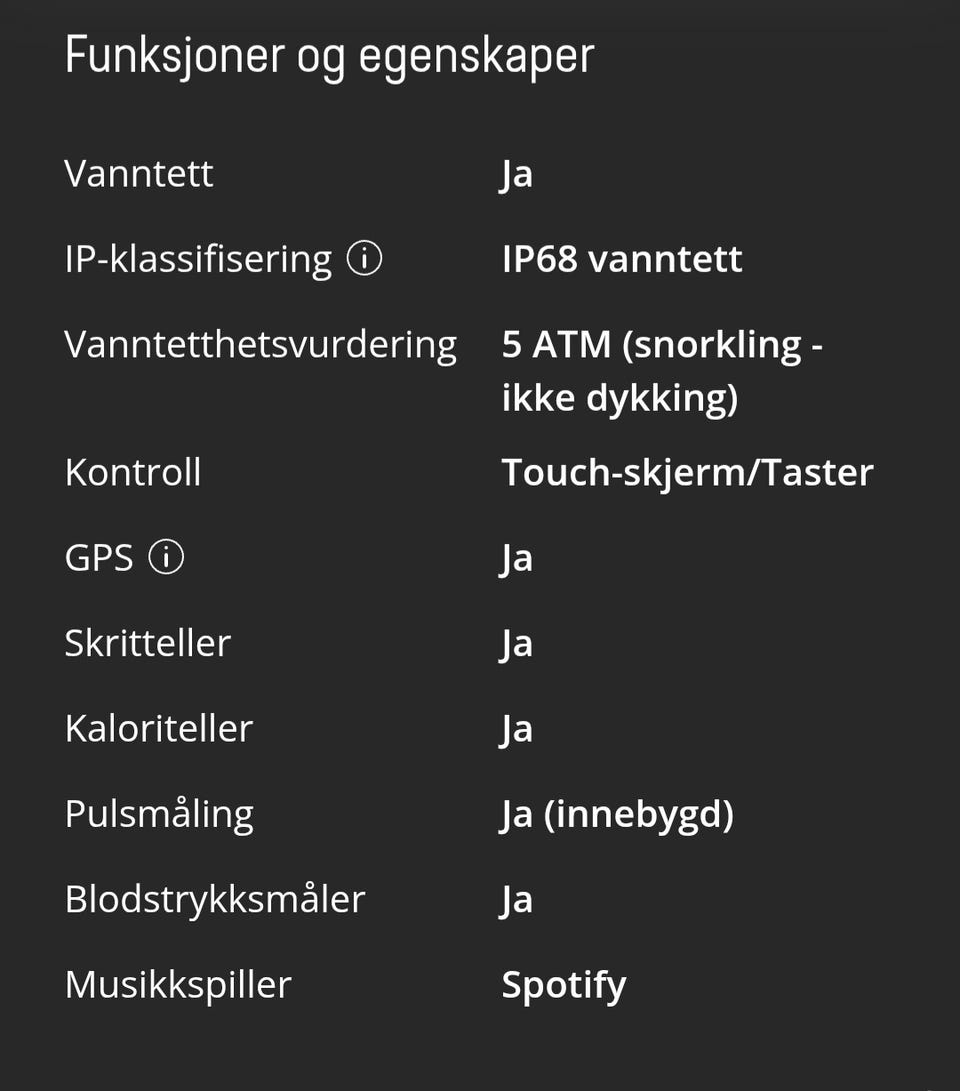Click the Ja value beside Skritteller

(516, 643)
